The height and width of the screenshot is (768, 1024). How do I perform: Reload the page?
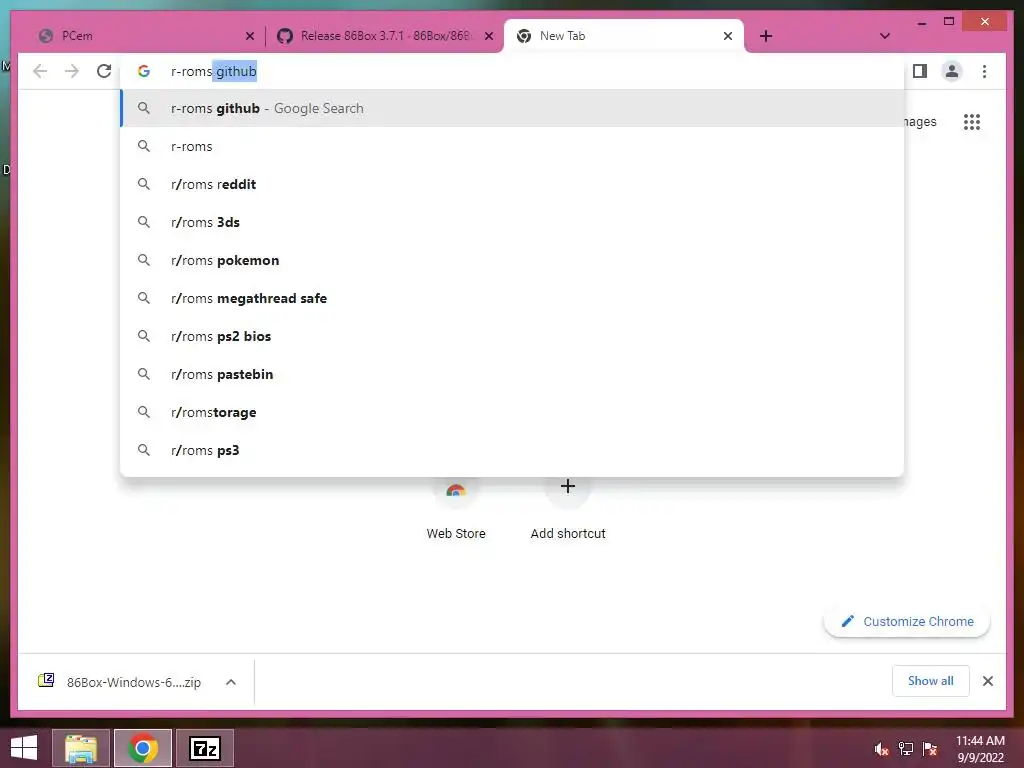[104, 71]
